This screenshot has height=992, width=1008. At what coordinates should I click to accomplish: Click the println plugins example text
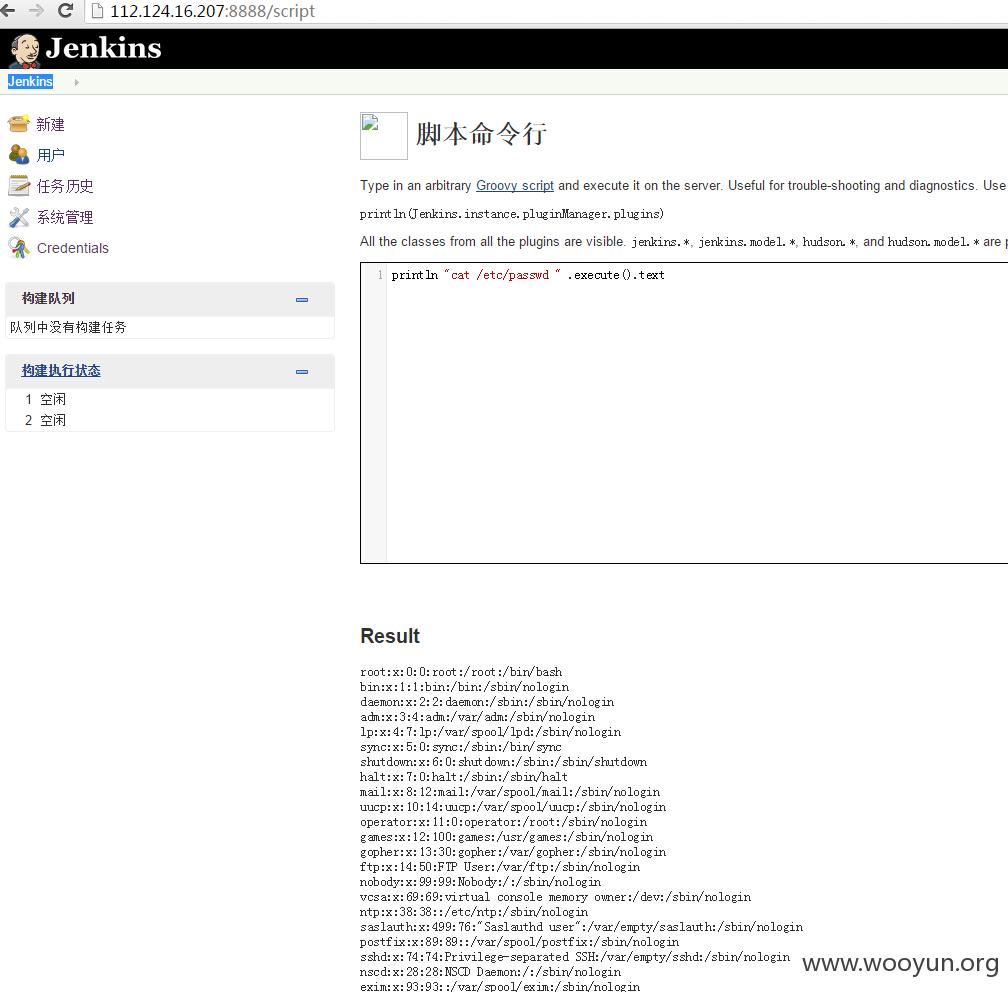[x=512, y=213]
